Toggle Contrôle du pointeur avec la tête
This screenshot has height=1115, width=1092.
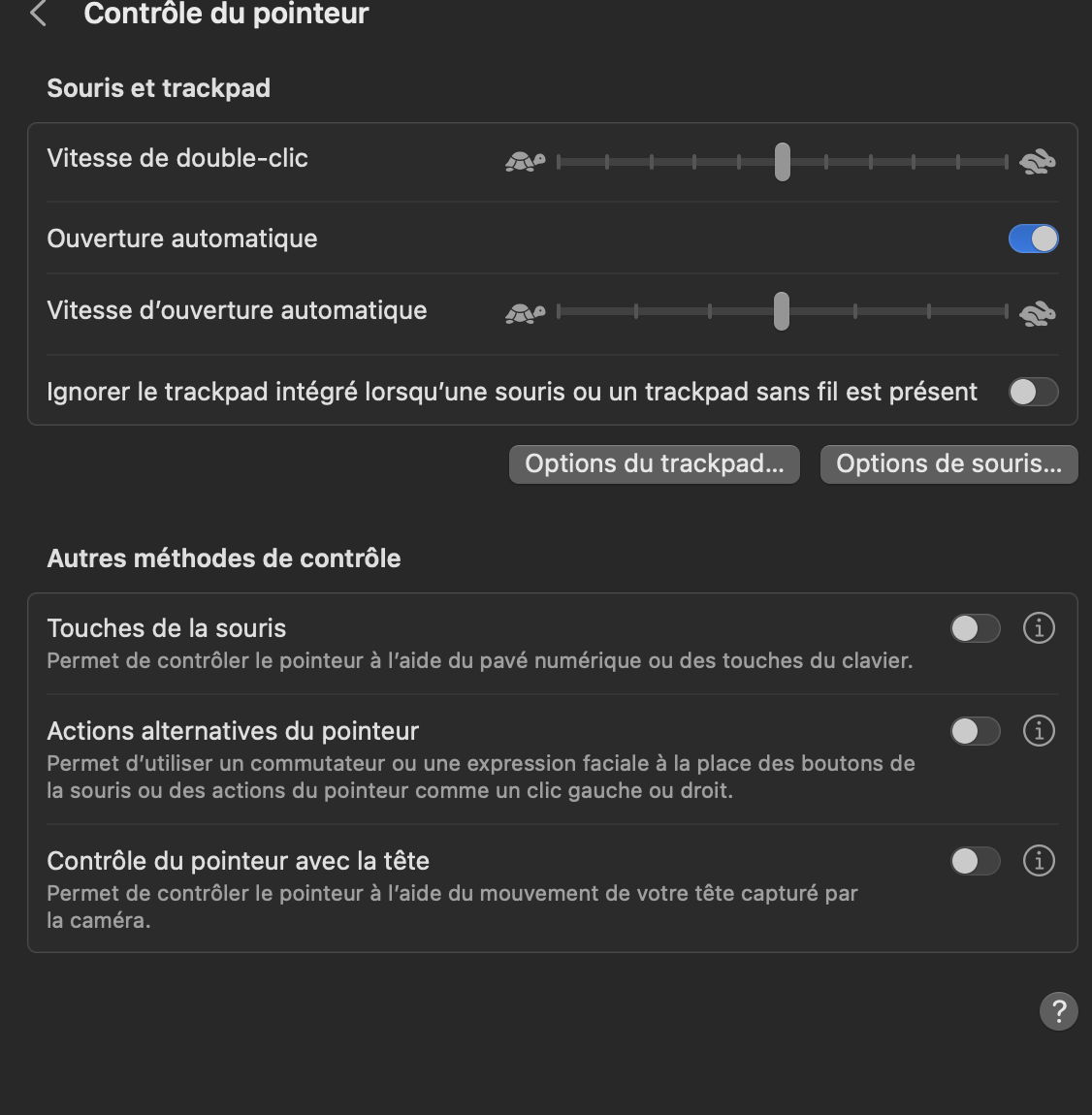coord(975,861)
